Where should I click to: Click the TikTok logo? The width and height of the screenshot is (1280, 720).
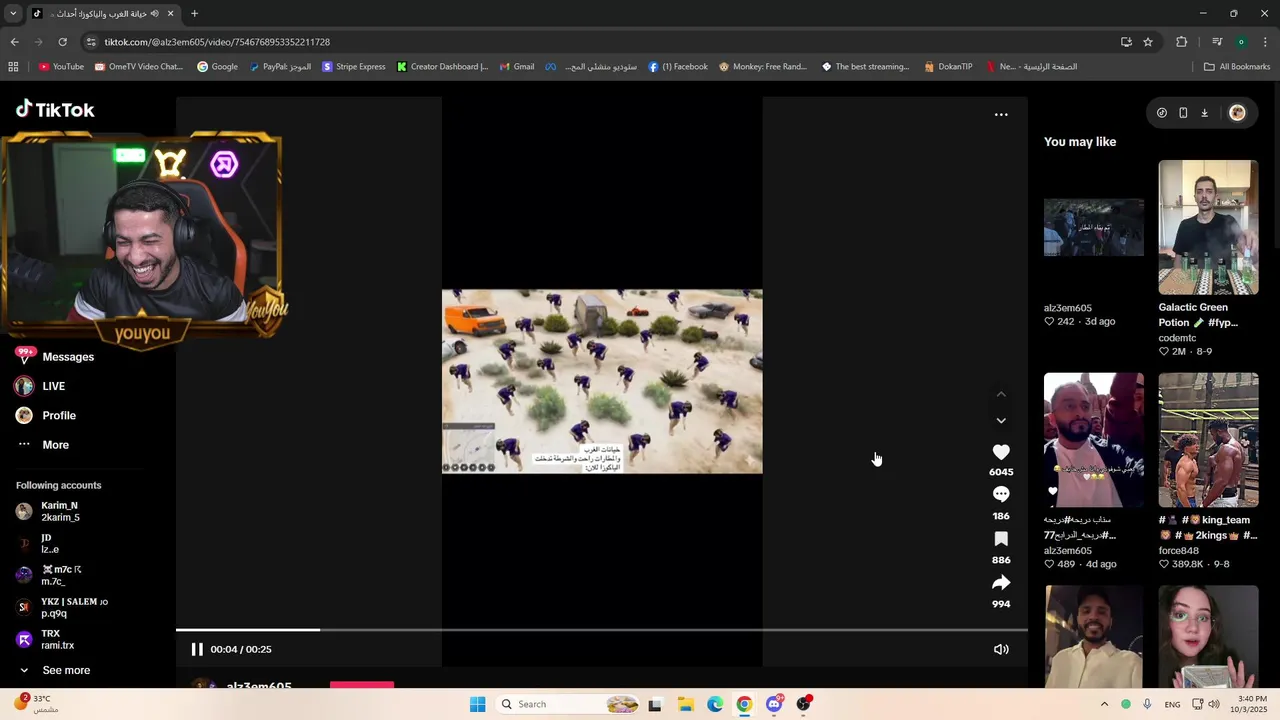[55, 109]
